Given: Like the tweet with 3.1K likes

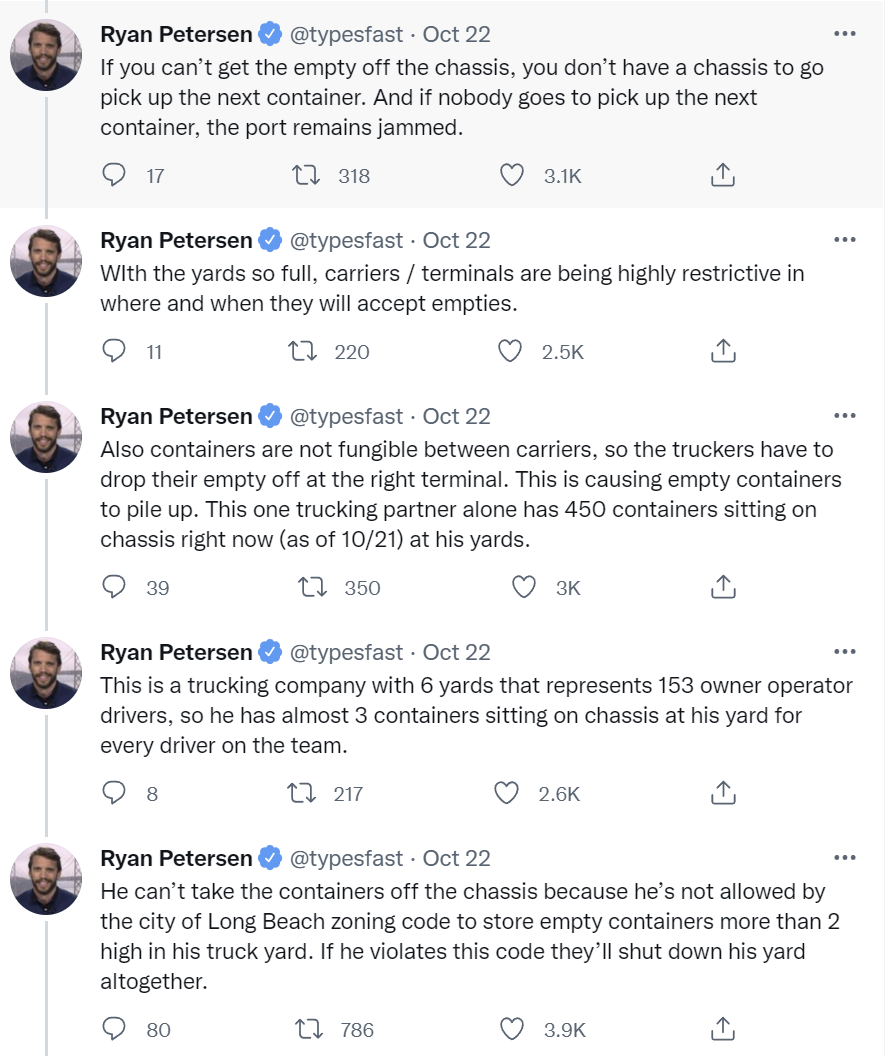Looking at the screenshot, I should [512, 176].
